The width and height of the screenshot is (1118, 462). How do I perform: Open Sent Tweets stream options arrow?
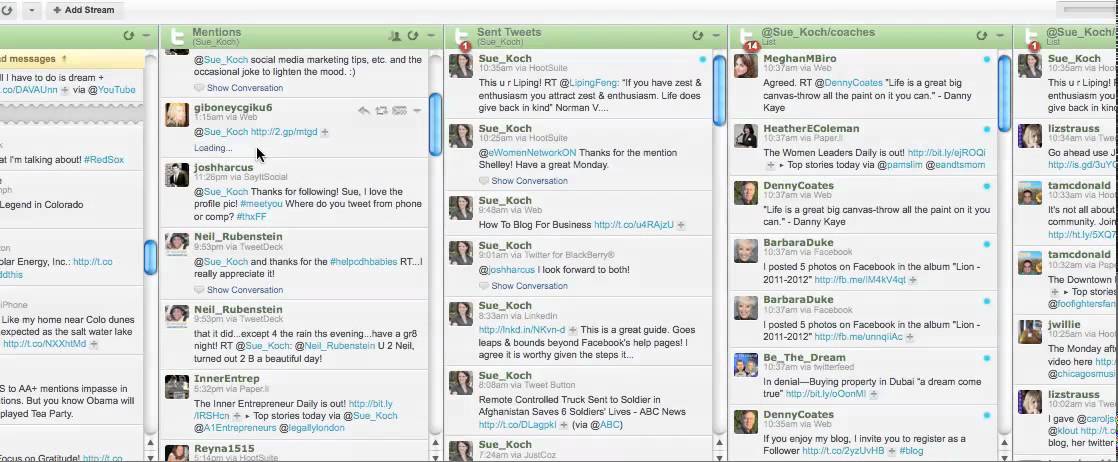716,36
